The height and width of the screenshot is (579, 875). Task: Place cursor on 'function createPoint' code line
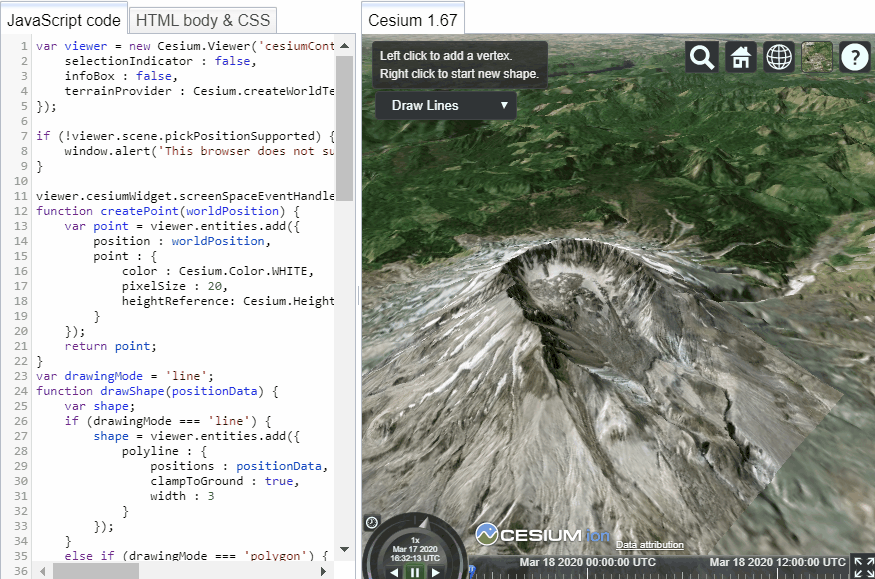coord(168,211)
